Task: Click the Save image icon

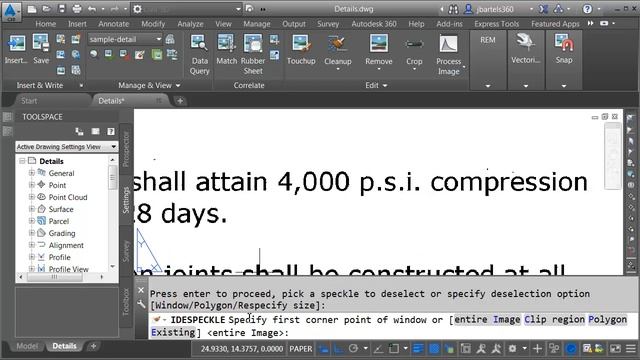Action: pos(41,49)
